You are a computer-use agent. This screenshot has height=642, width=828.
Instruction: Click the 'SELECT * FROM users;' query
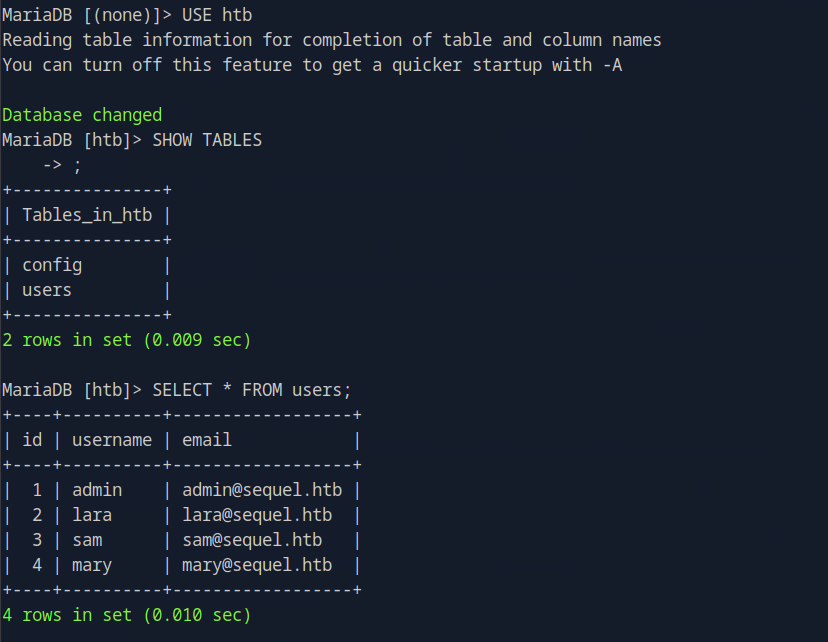[x=252, y=390]
